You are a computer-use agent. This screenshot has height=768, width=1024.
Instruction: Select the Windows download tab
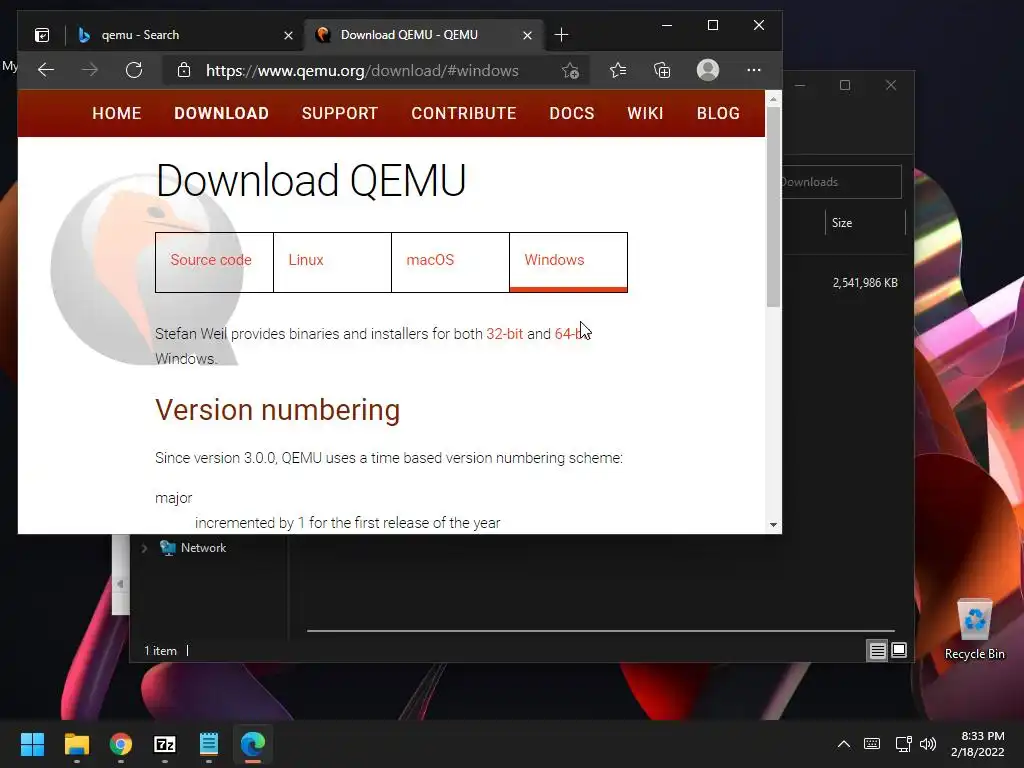pyautogui.click(x=568, y=262)
